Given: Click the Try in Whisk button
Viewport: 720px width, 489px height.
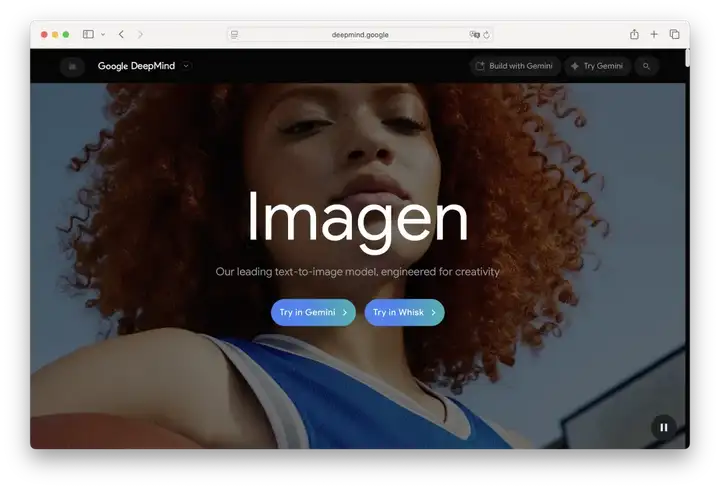Looking at the screenshot, I should [x=405, y=313].
